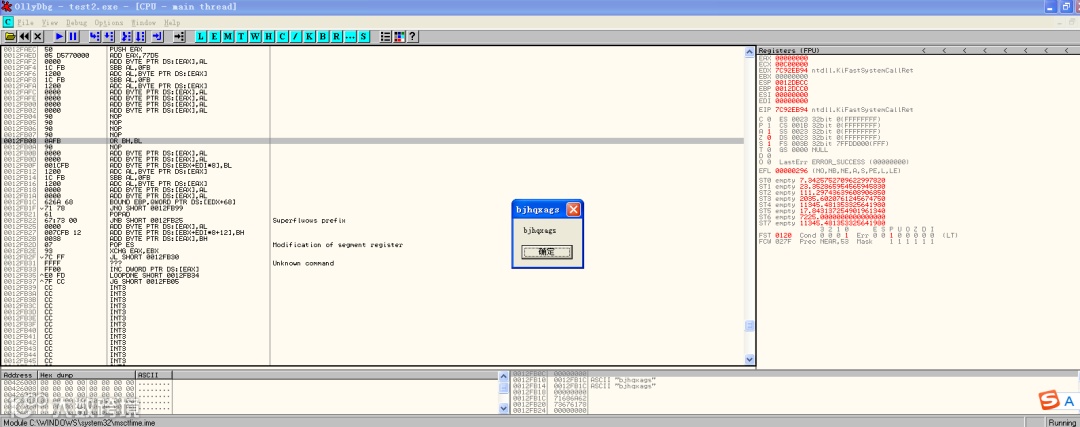Click Go to address toolbar icon
Viewport: 1080px width, 427px height.
pos(179,37)
